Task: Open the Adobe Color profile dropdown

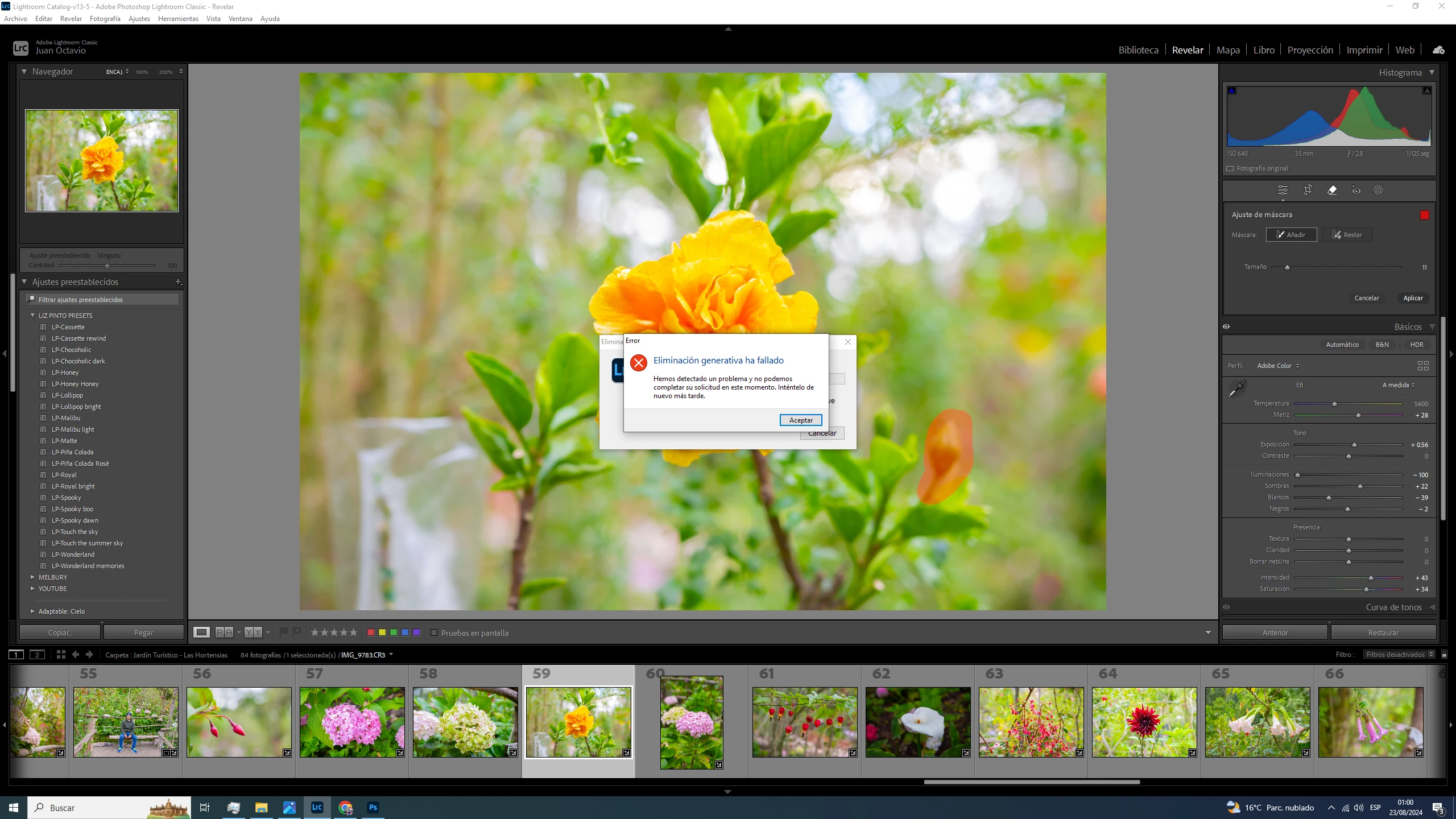Action: click(x=1278, y=366)
